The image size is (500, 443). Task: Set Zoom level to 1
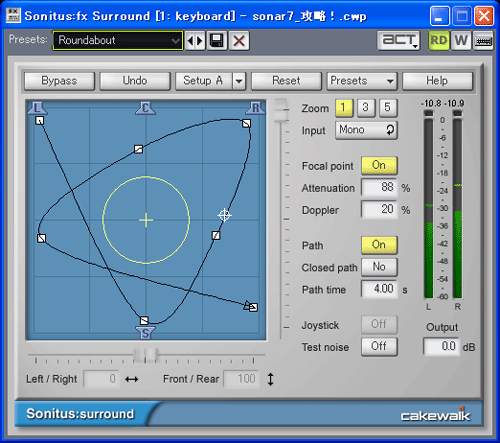(x=344, y=108)
